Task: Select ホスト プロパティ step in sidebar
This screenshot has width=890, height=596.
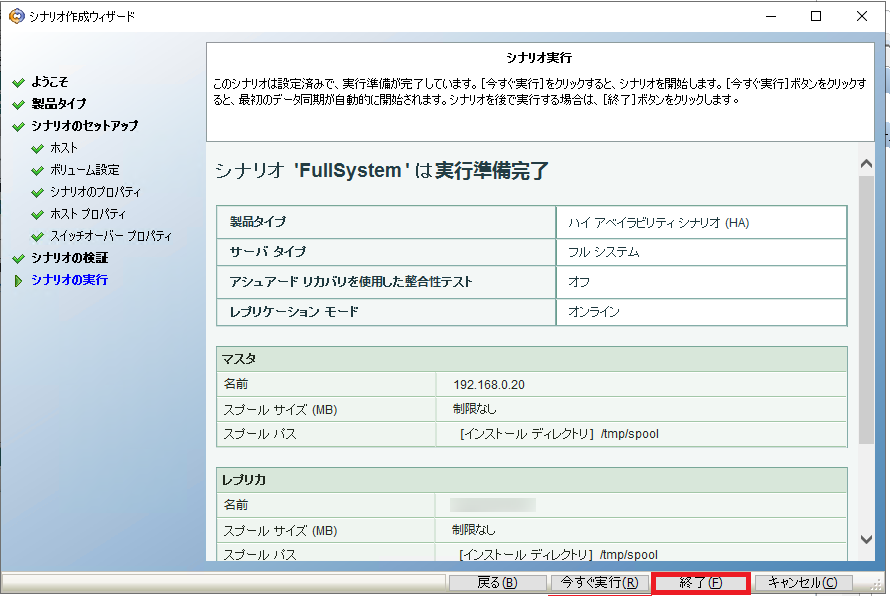Action: (88, 214)
